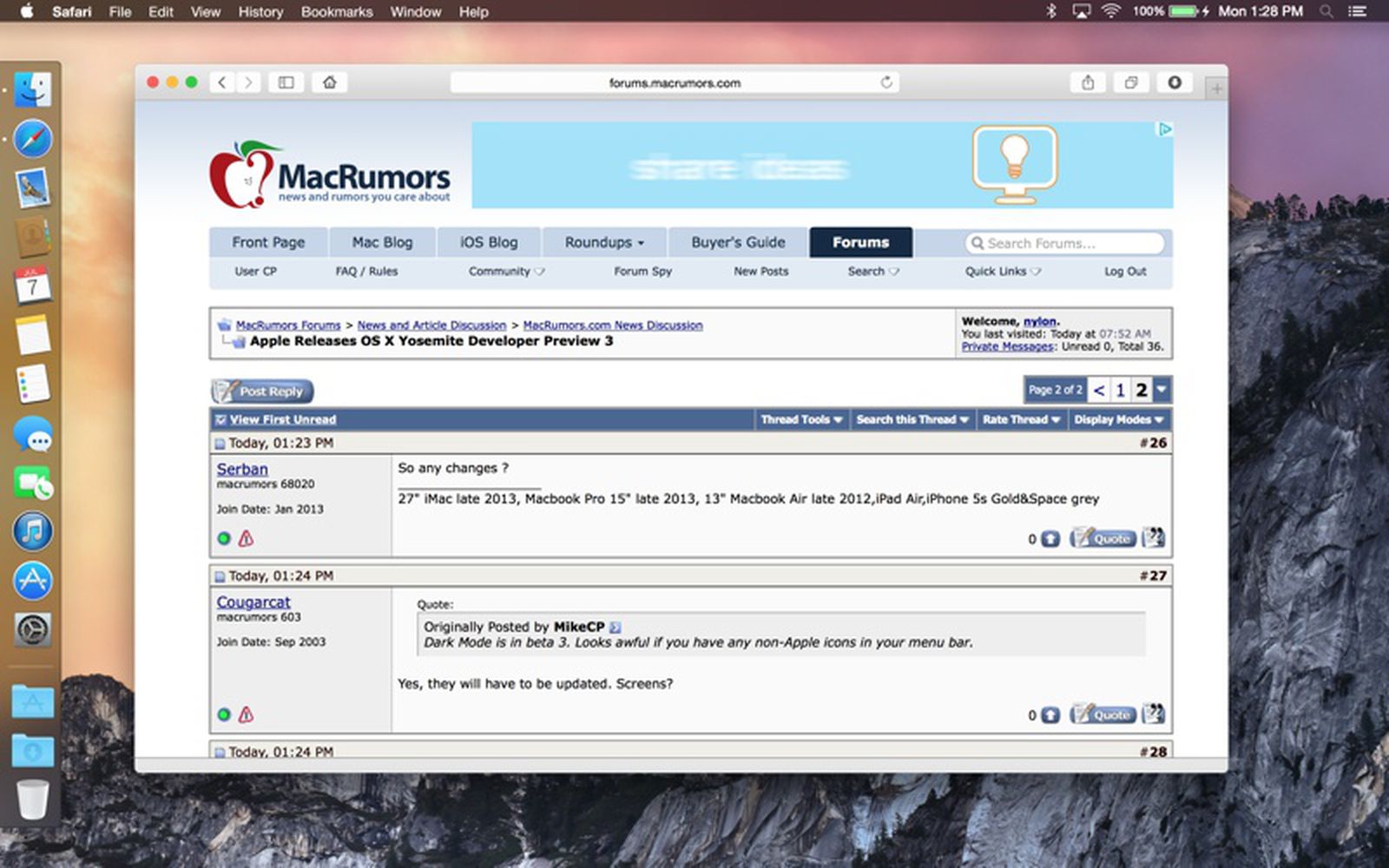
Task: Open MikeCP's original post via the arrow icon
Action: click(614, 627)
